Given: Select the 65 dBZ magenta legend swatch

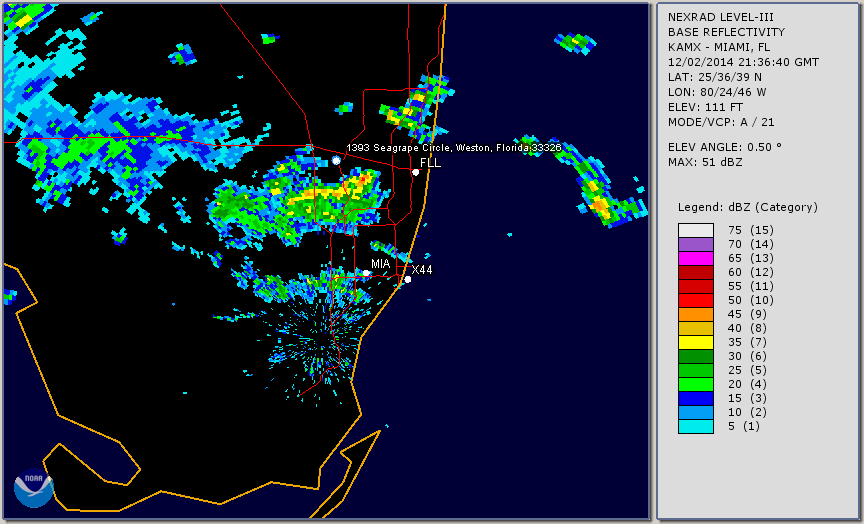Looking at the screenshot, I should tap(696, 258).
